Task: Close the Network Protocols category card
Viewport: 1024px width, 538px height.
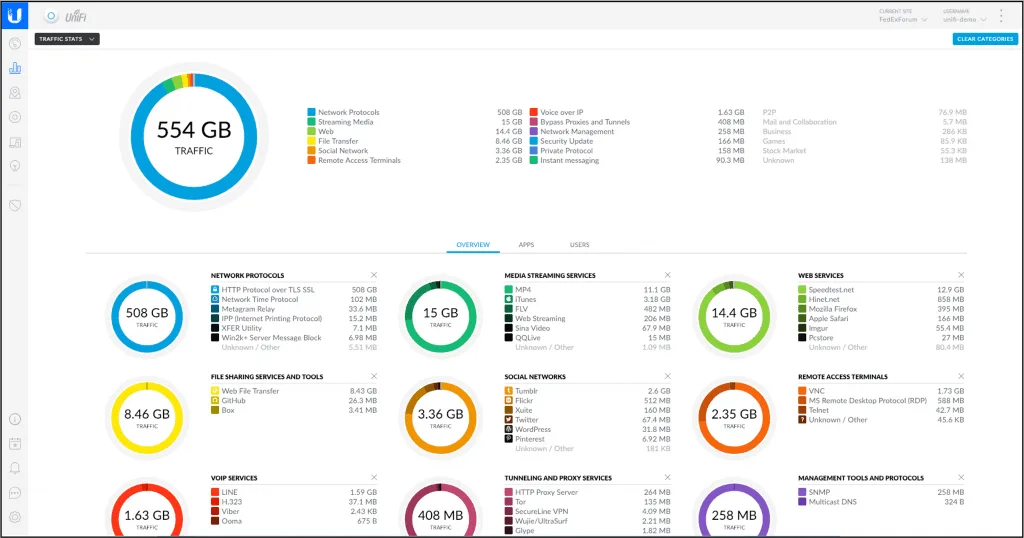Action: [x=374, y=275]
